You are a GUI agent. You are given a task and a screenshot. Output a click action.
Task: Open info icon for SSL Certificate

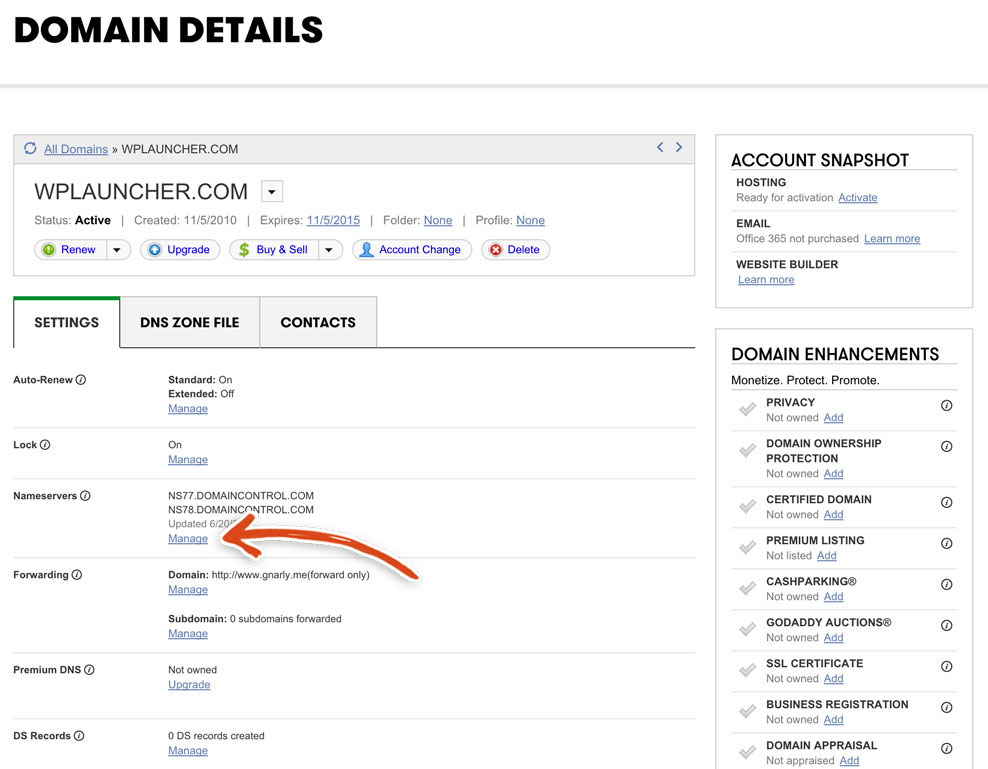click(x=946, y=666)
